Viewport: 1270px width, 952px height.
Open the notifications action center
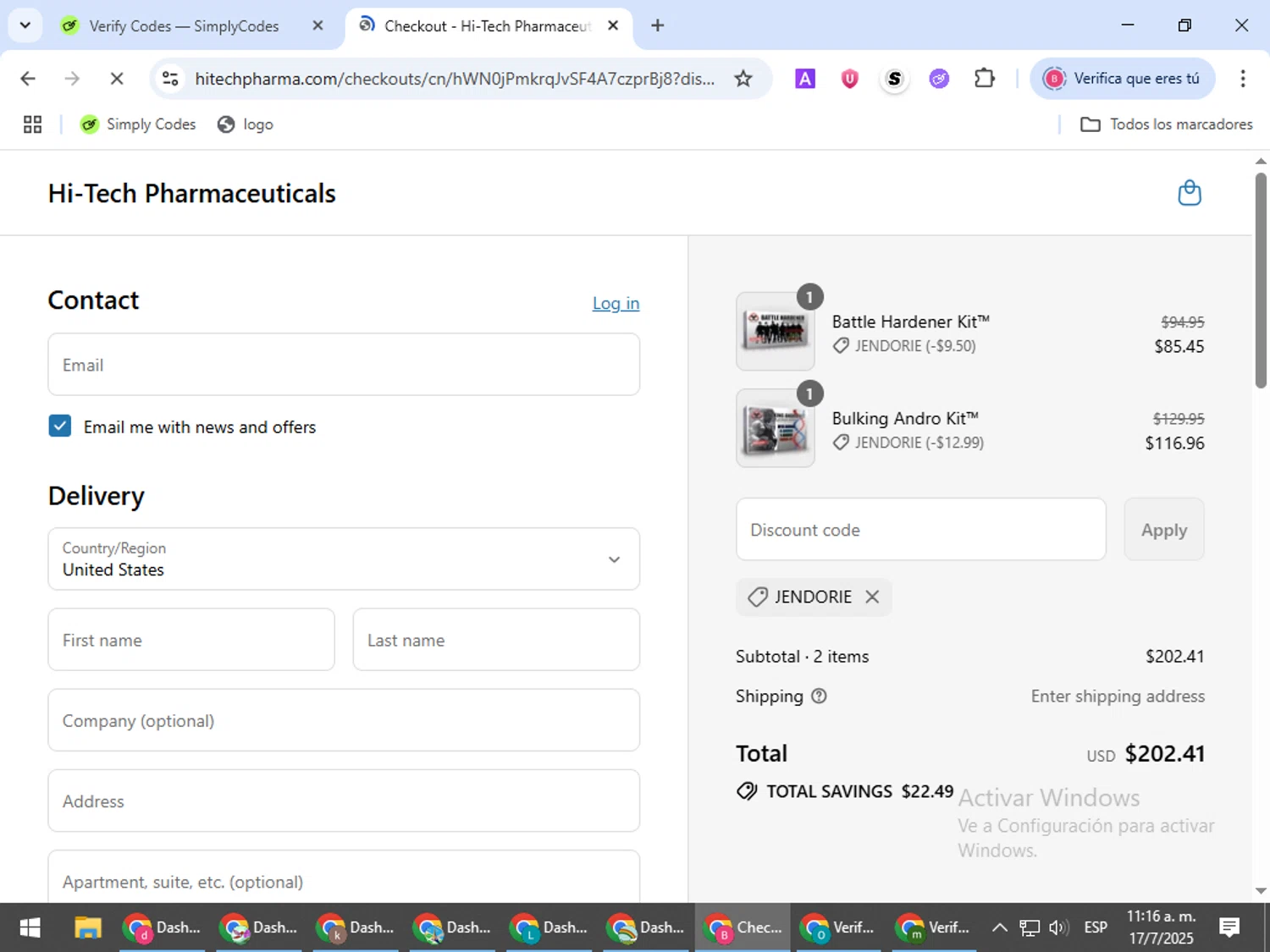tap(1229, 927)
